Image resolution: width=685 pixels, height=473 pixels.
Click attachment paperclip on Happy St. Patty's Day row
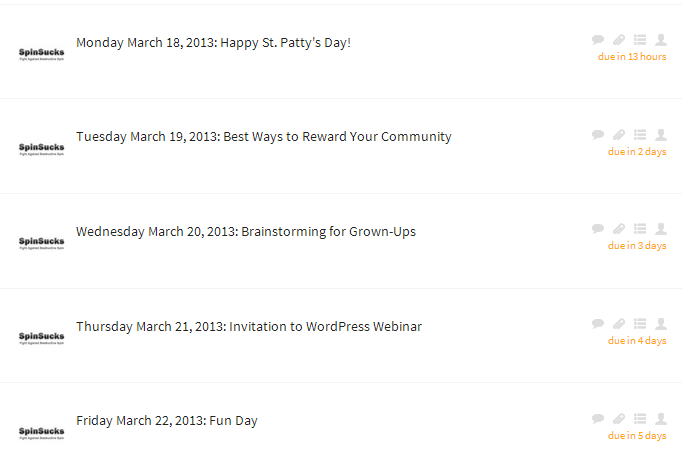pyautogui.click(x=619, y=40)
